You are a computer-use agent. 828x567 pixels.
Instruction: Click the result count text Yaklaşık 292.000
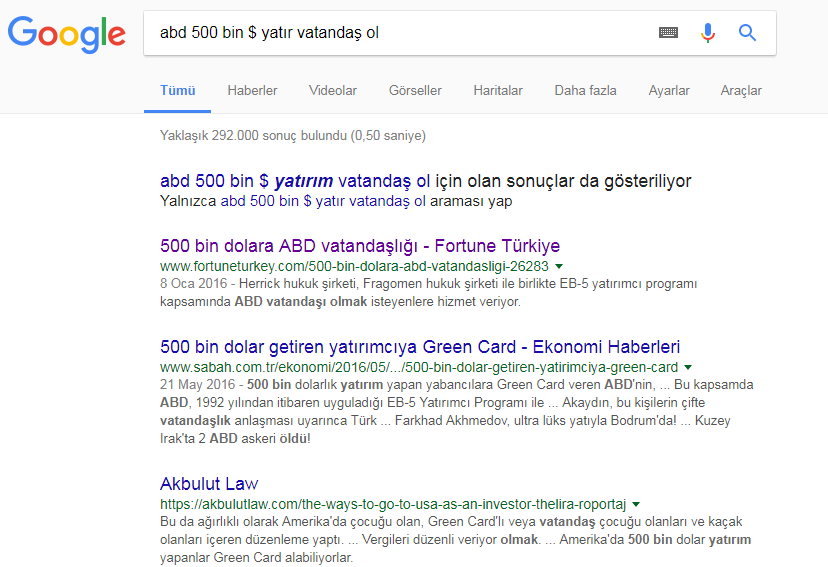tap(293, 136)
